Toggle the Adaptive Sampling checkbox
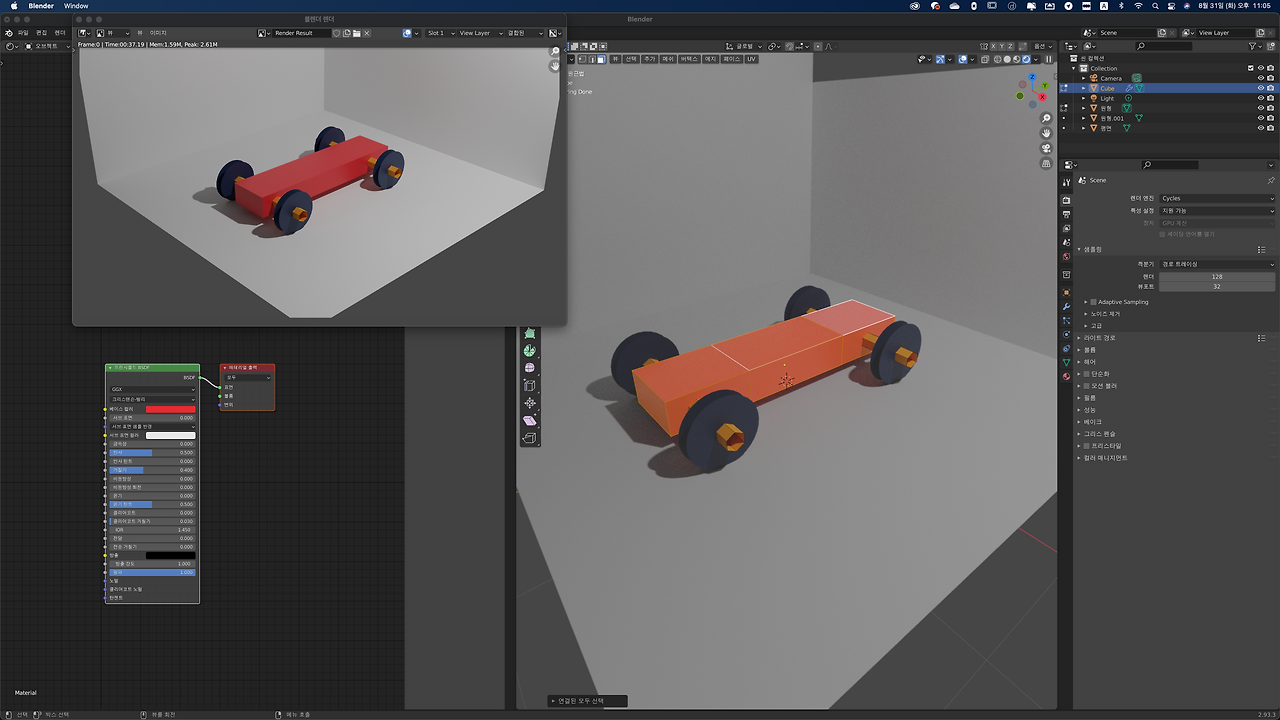 1093,302
